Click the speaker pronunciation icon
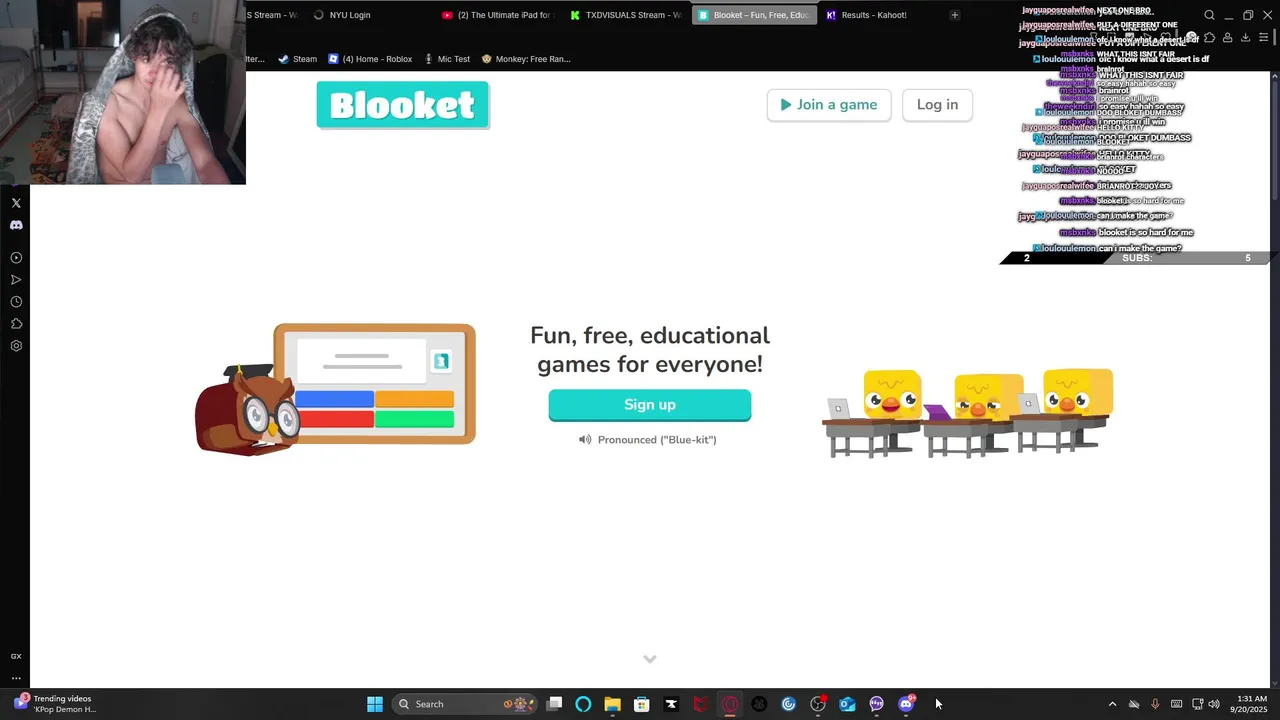This screenshot has height=720, width=1280. click(x=585, y=440)
